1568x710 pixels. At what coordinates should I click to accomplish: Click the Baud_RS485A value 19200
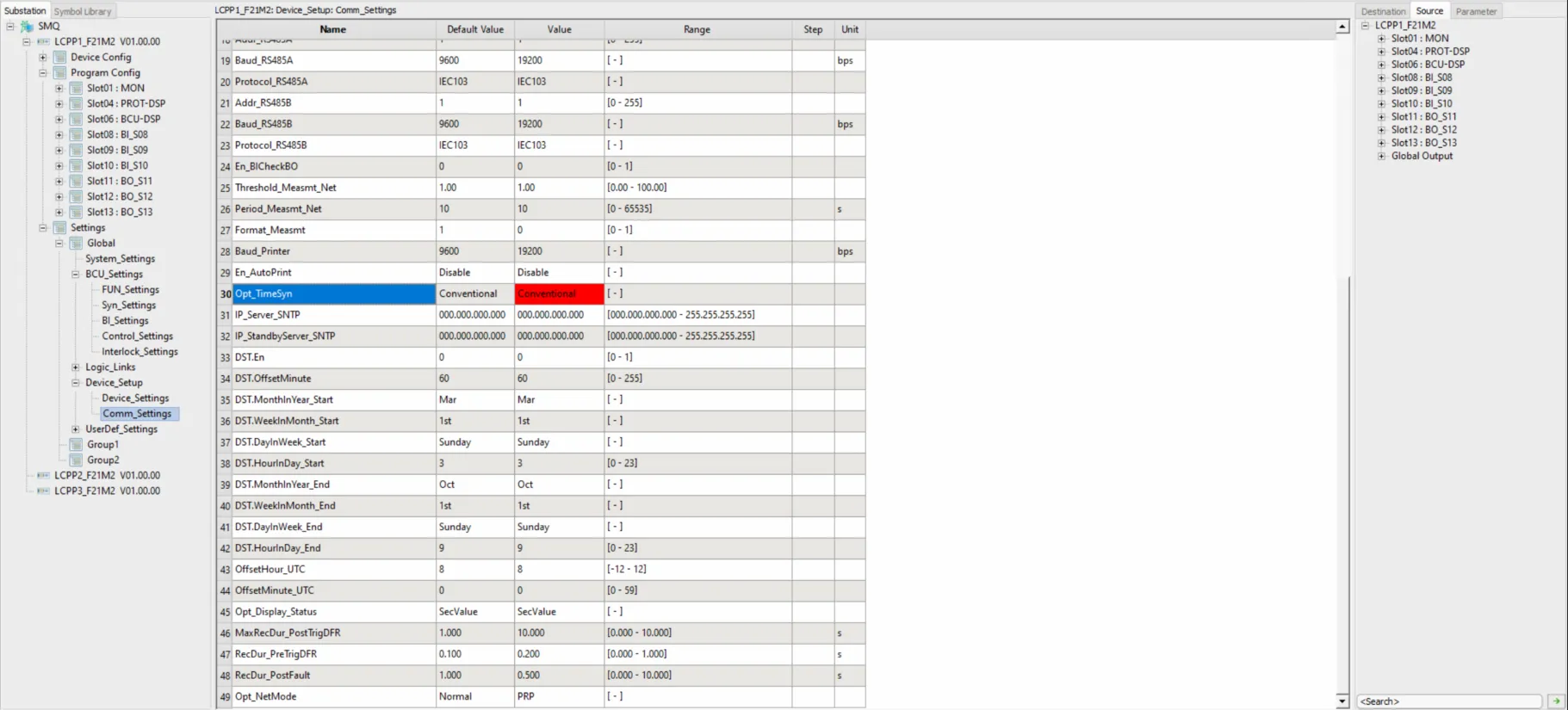[559, 60]
